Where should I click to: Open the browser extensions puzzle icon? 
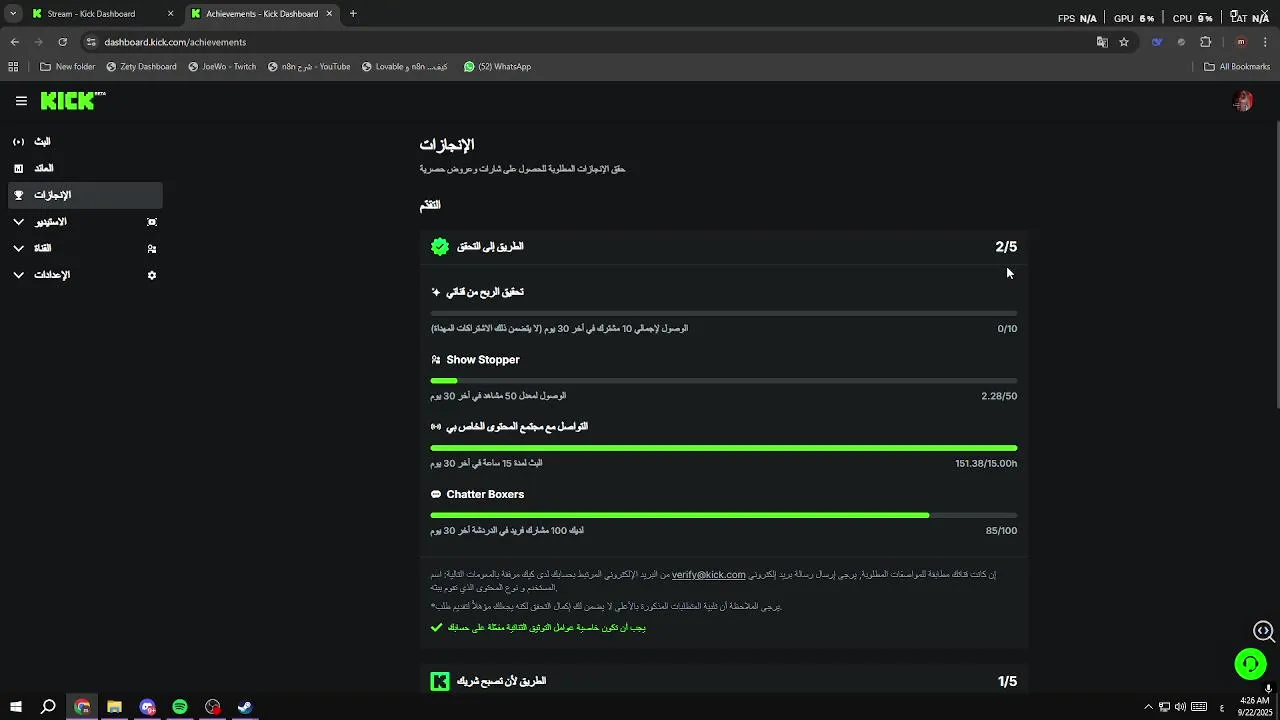[1205, 42]
